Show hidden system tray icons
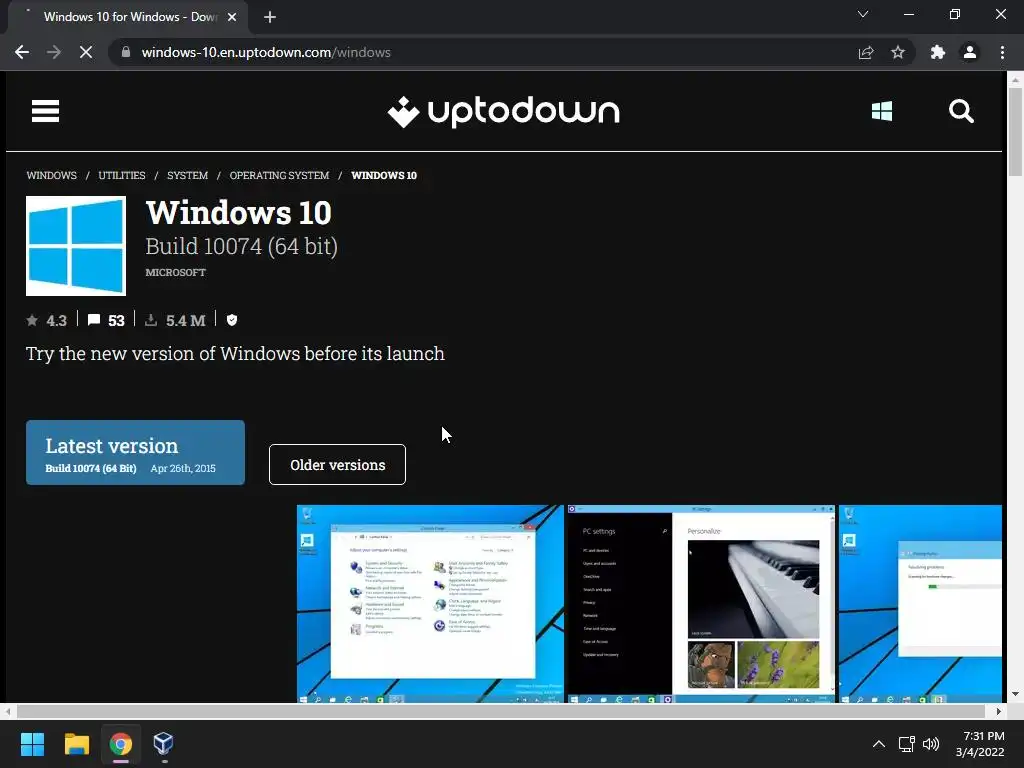 pyautogui.click(x=879, y=744)
